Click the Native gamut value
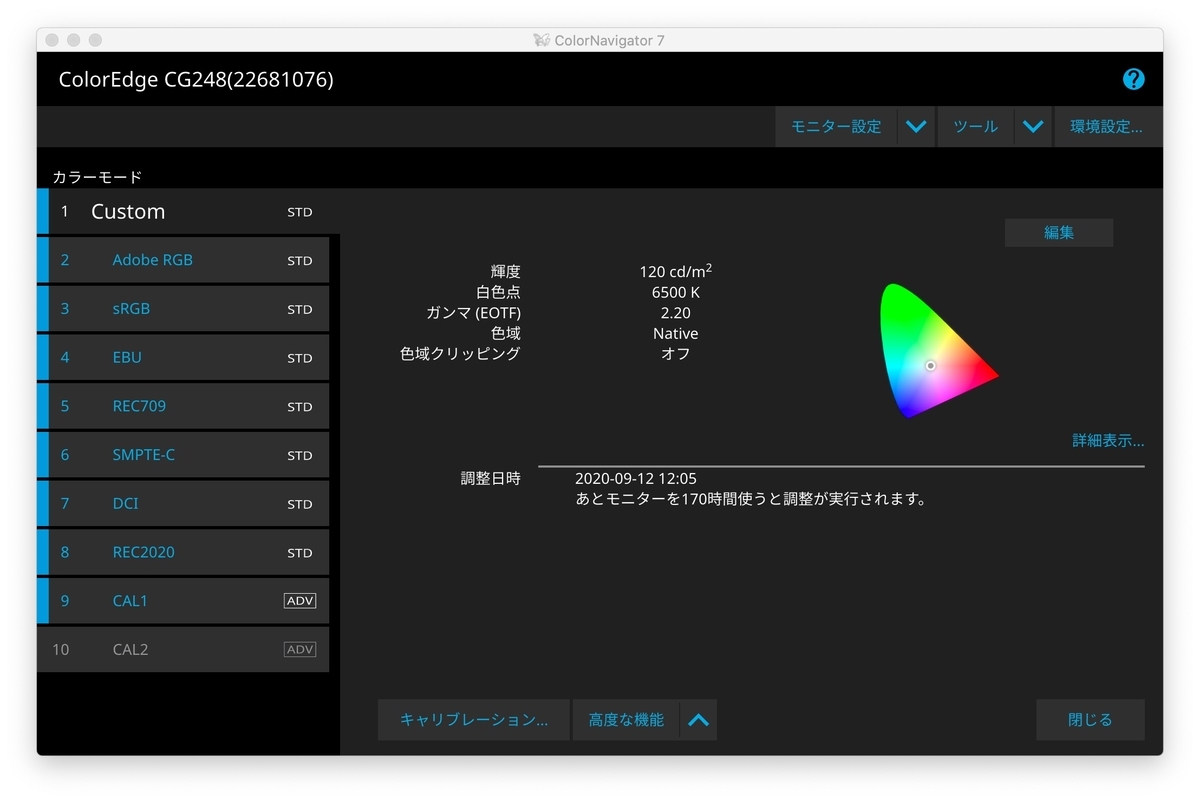 pos(676,333)
